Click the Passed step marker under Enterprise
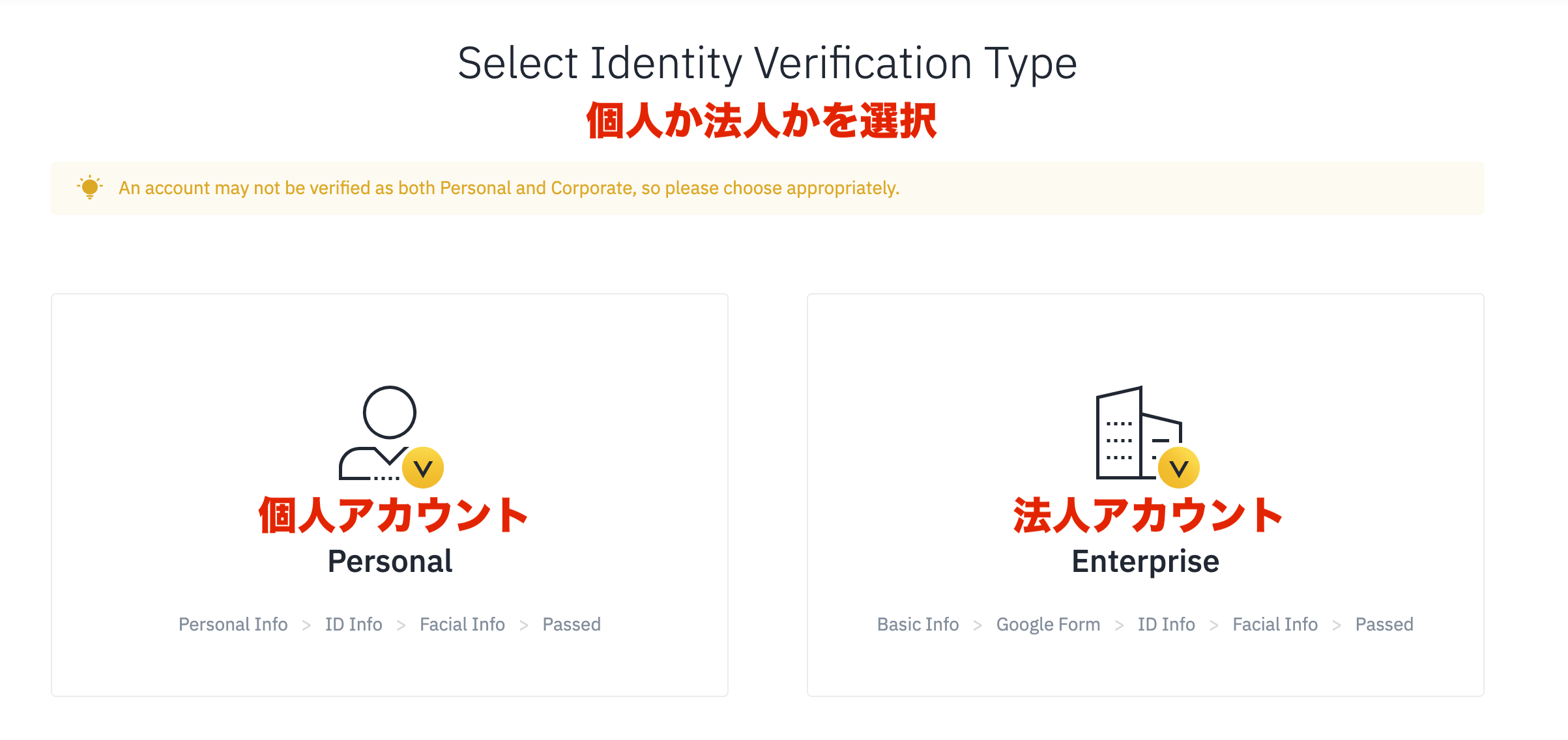The height and width of the screenshot is (740, 1568). (1384, 624)
